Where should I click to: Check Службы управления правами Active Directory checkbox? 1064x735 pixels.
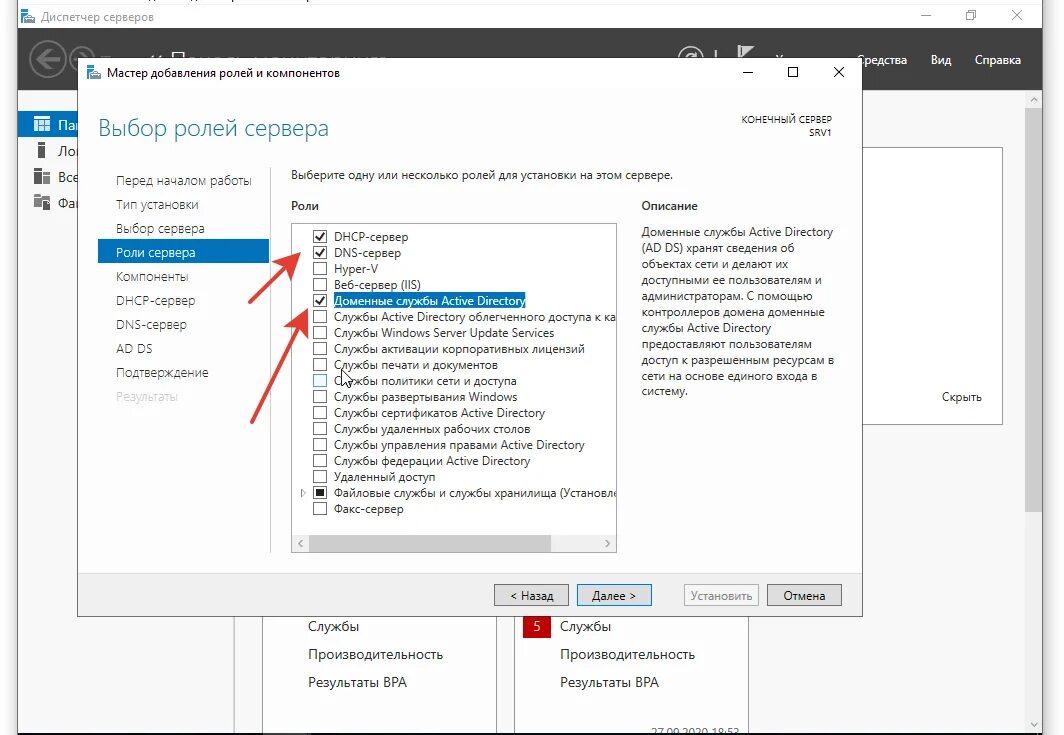click(x=320, y=445)
